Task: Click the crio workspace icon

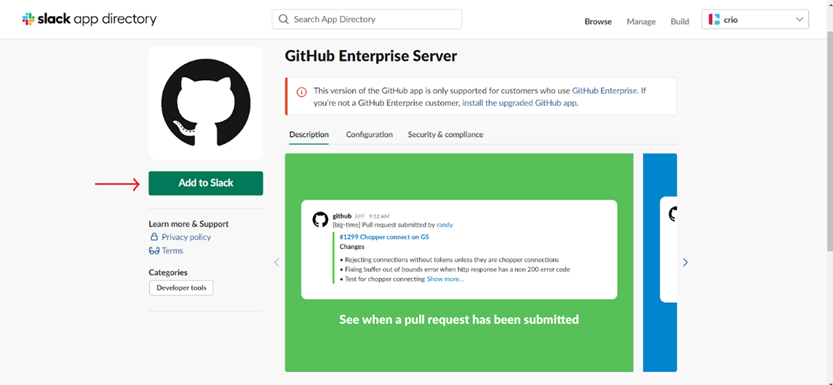Action: click(x=714, y=20)
